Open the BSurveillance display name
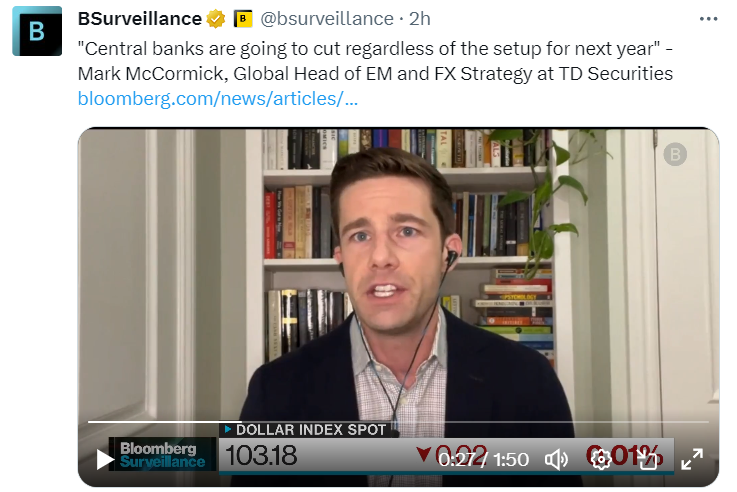This screenshot has width=737, height=492. click(x=140, y=19)
